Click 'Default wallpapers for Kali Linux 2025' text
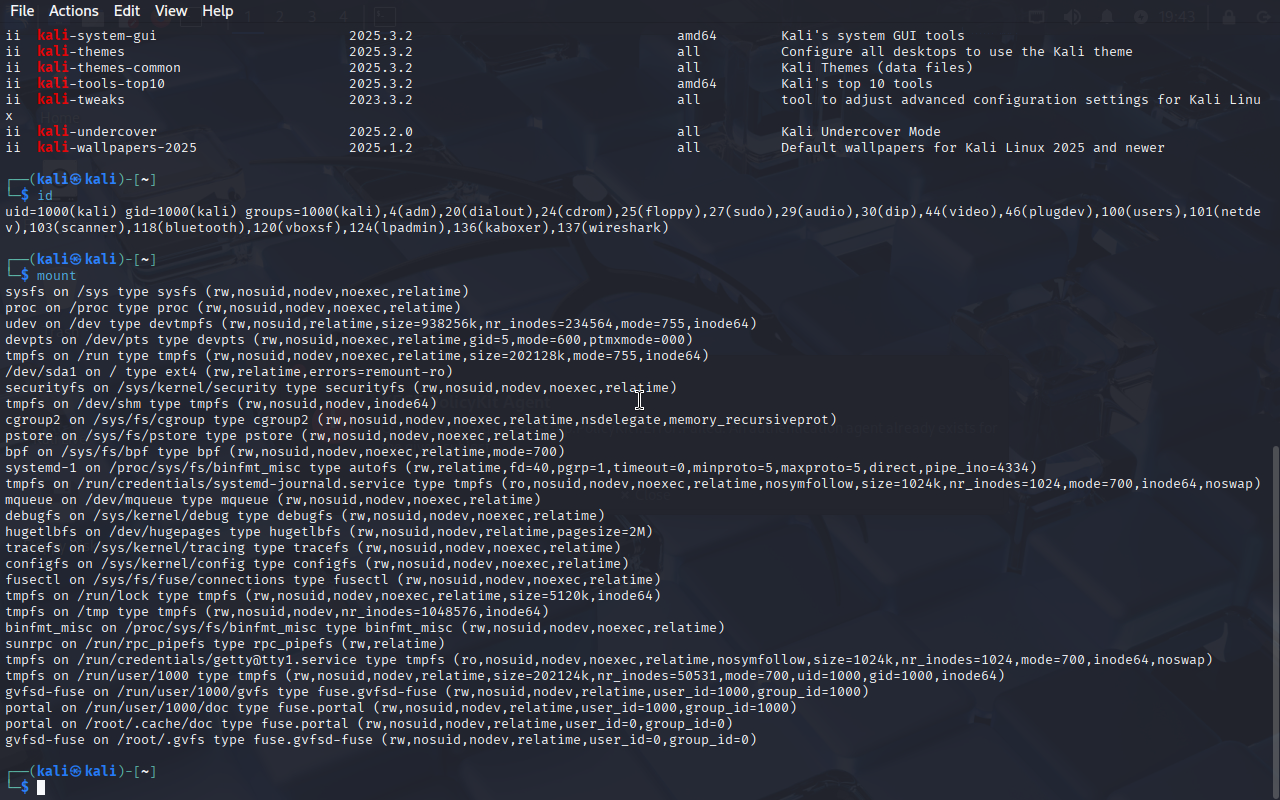This screenshot has width=1280, height=800. coord(933,147)
